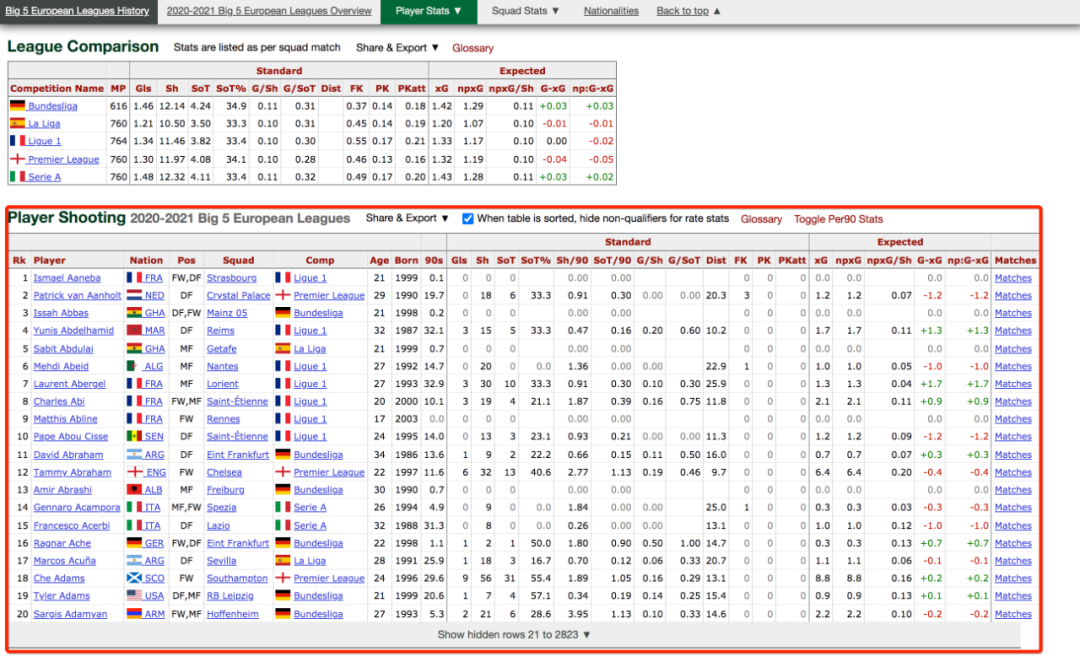The width and height of the screenshot is (1080, 657).
Task: Open Tammy Abraham player page
Action: (x=72, y=472)
